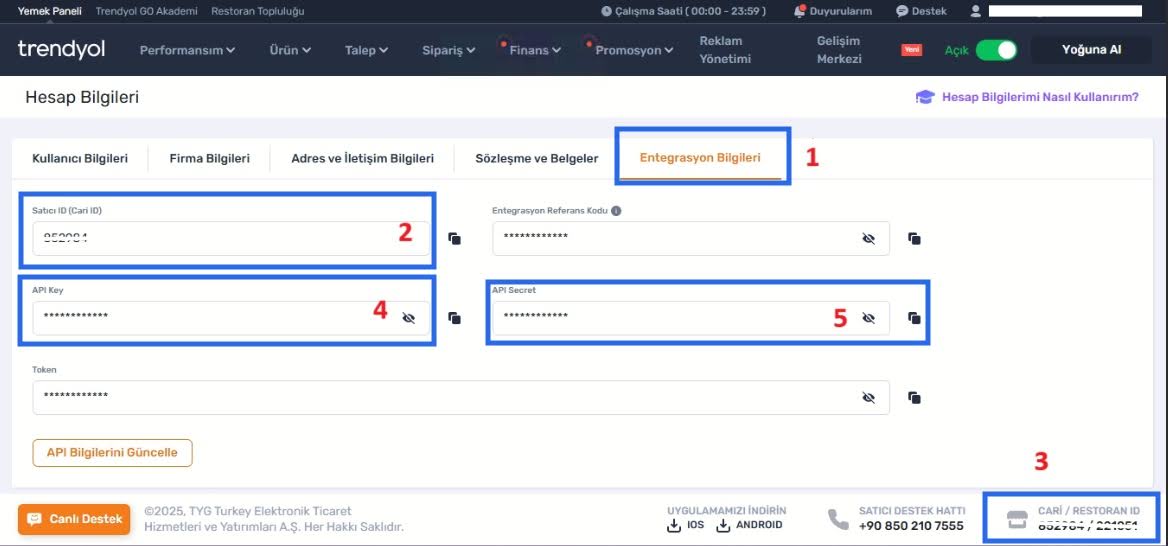Switch to Adres ve İletişim Bilgileri tab

coord(362,159)
